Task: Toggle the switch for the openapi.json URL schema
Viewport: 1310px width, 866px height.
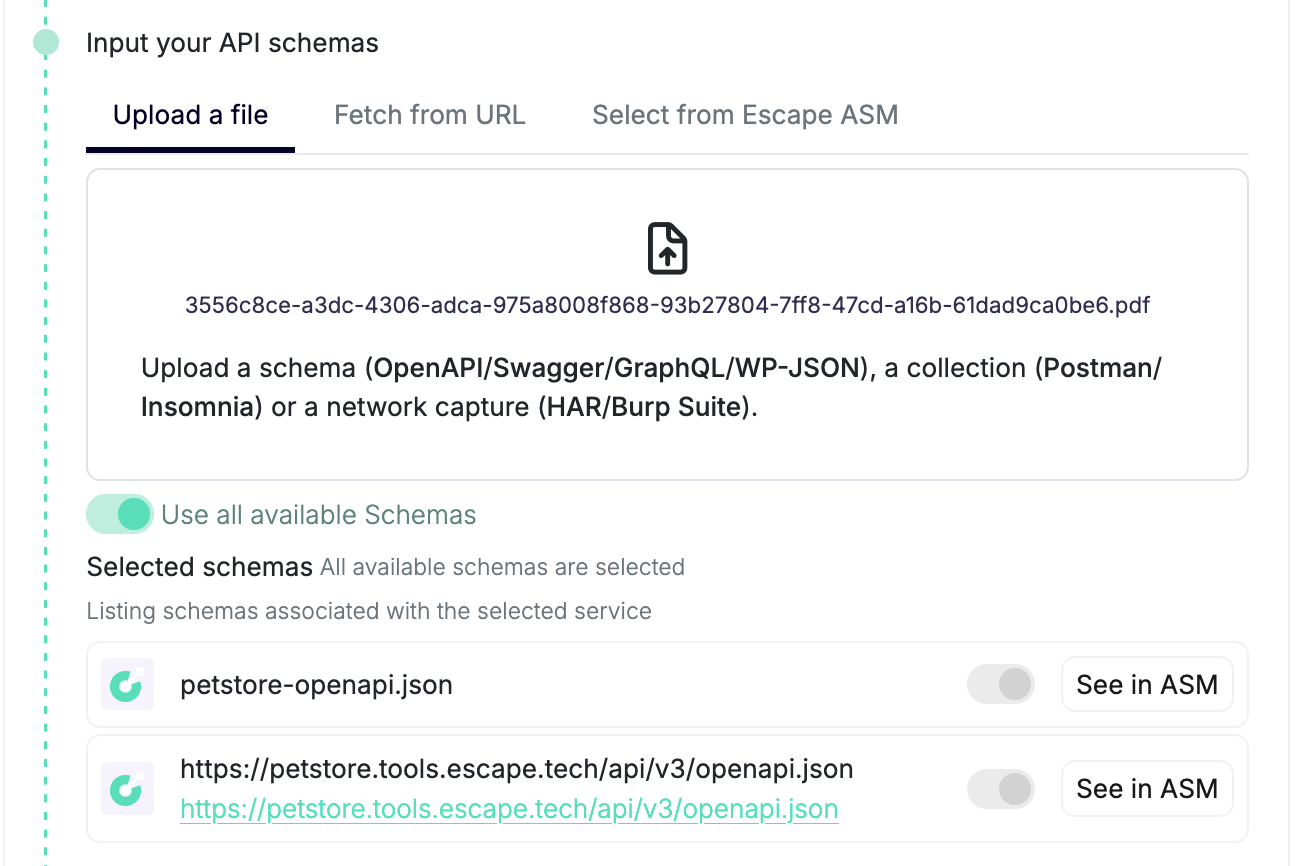Action: [x=1000, y=789]
